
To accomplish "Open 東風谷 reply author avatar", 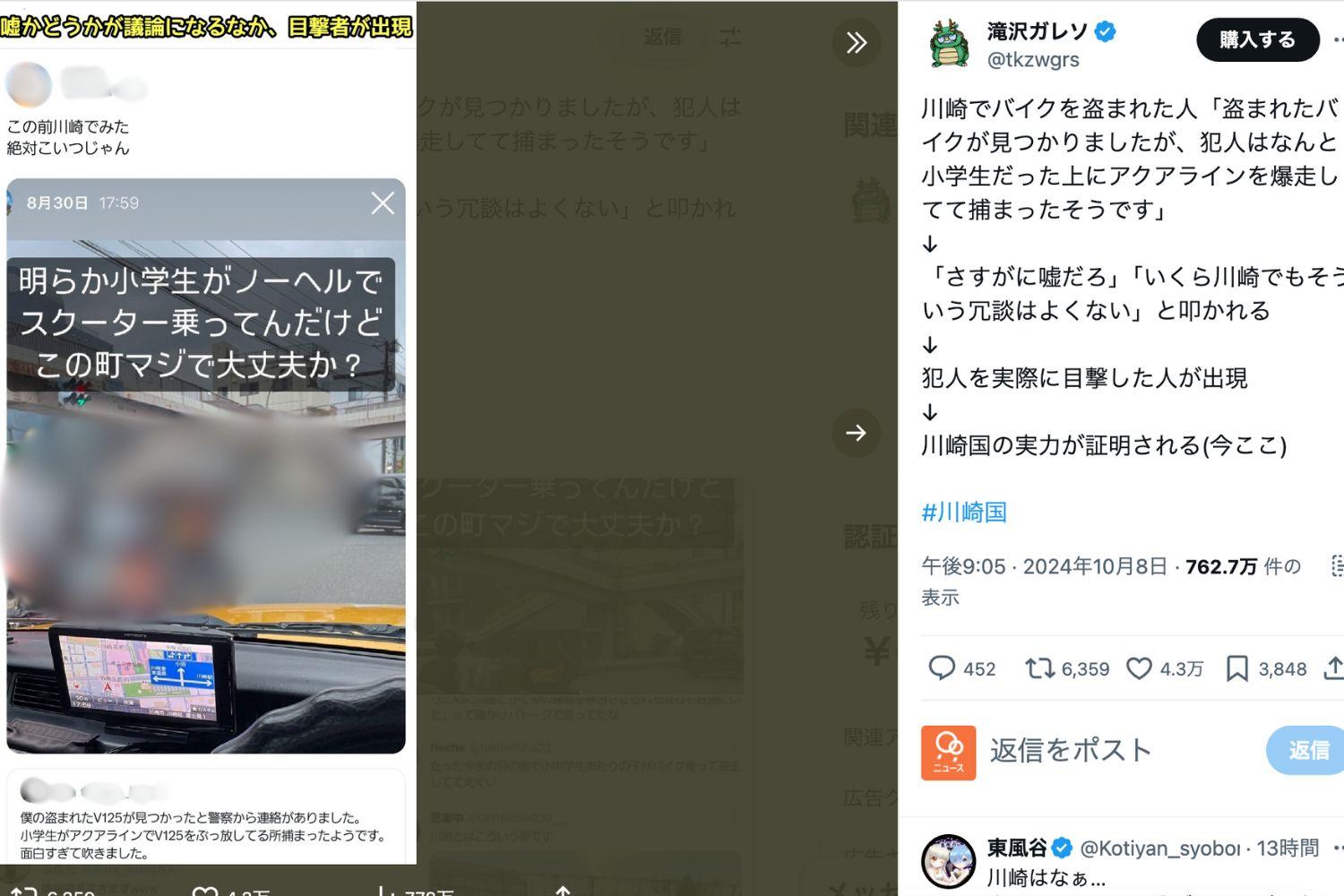I will coord(949,861).
